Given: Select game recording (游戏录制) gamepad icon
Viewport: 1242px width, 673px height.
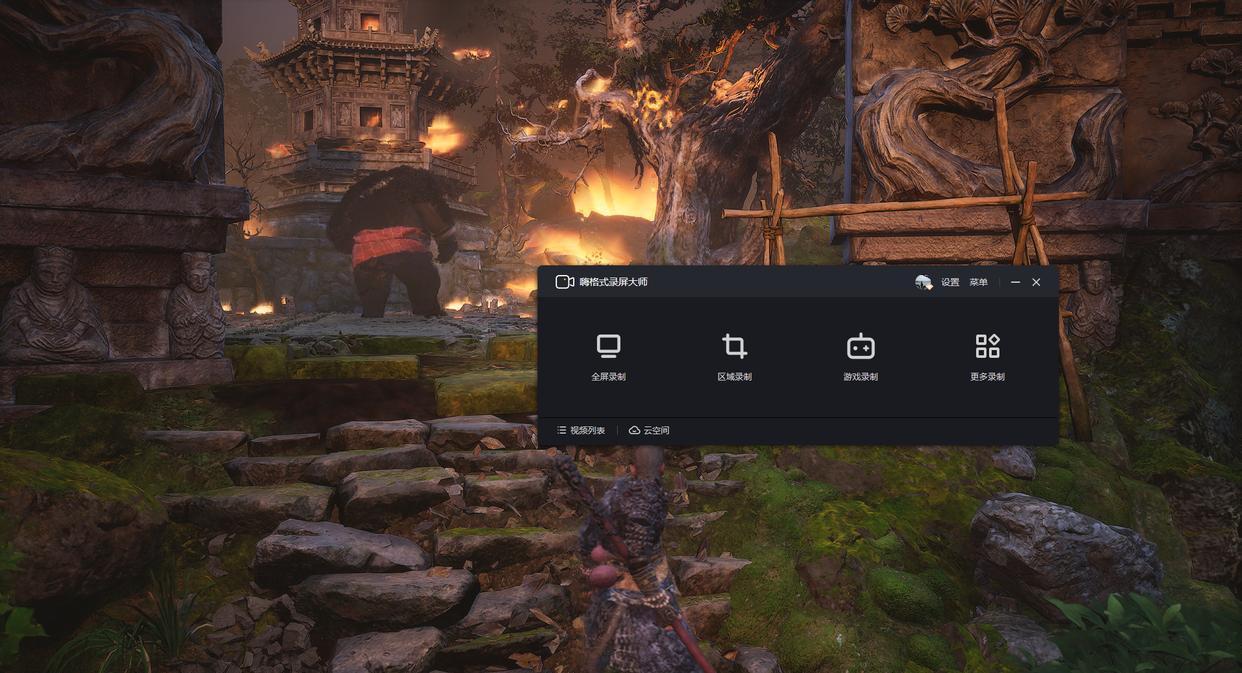Looking at the screenshot, I should (x=860, y=346).
